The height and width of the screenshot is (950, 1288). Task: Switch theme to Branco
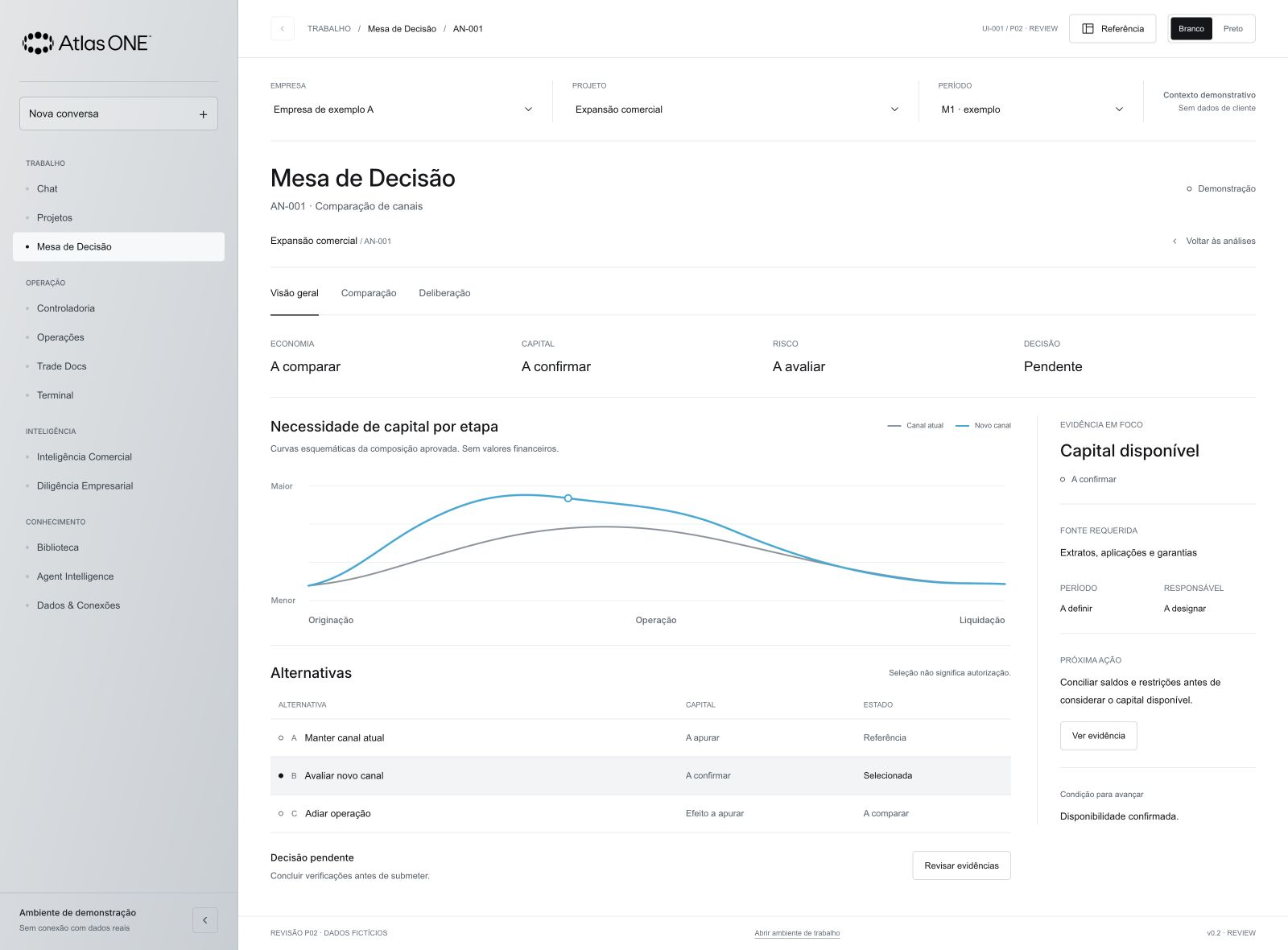(x=1191, y=28)
